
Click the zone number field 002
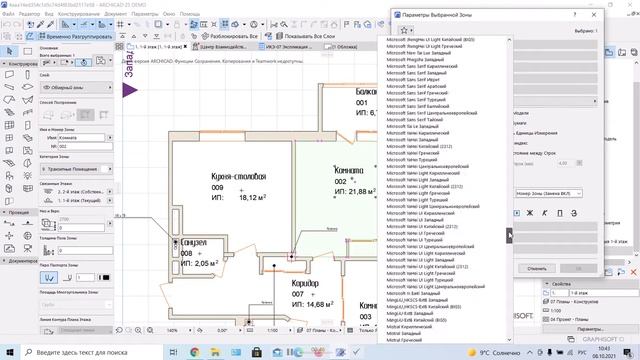tap(85, 146)
